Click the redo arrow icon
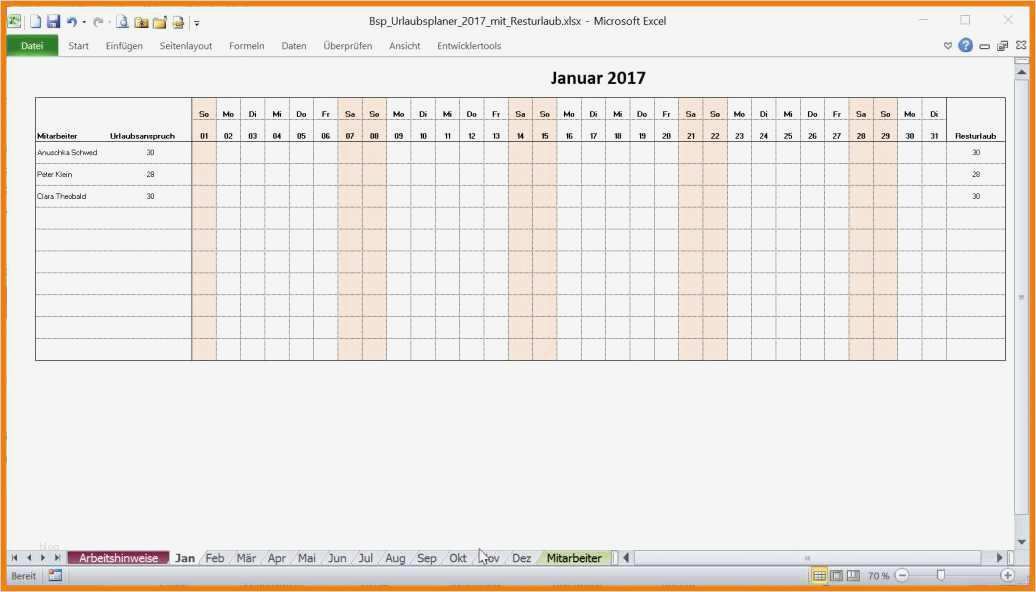The height and width of the screenshot is (592, 1036). (x=98, y=22)
